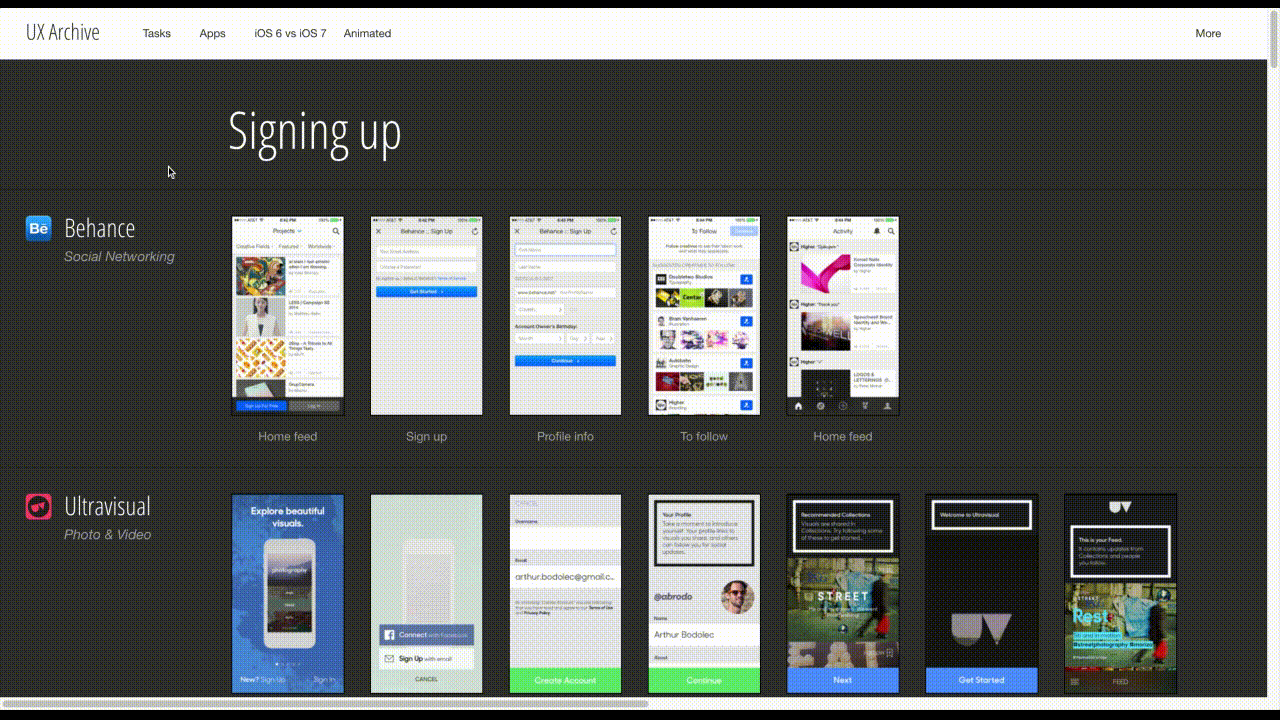Open the Animated menu item
The width and height of the screenshot is (1280, 720).
point(367,33)
